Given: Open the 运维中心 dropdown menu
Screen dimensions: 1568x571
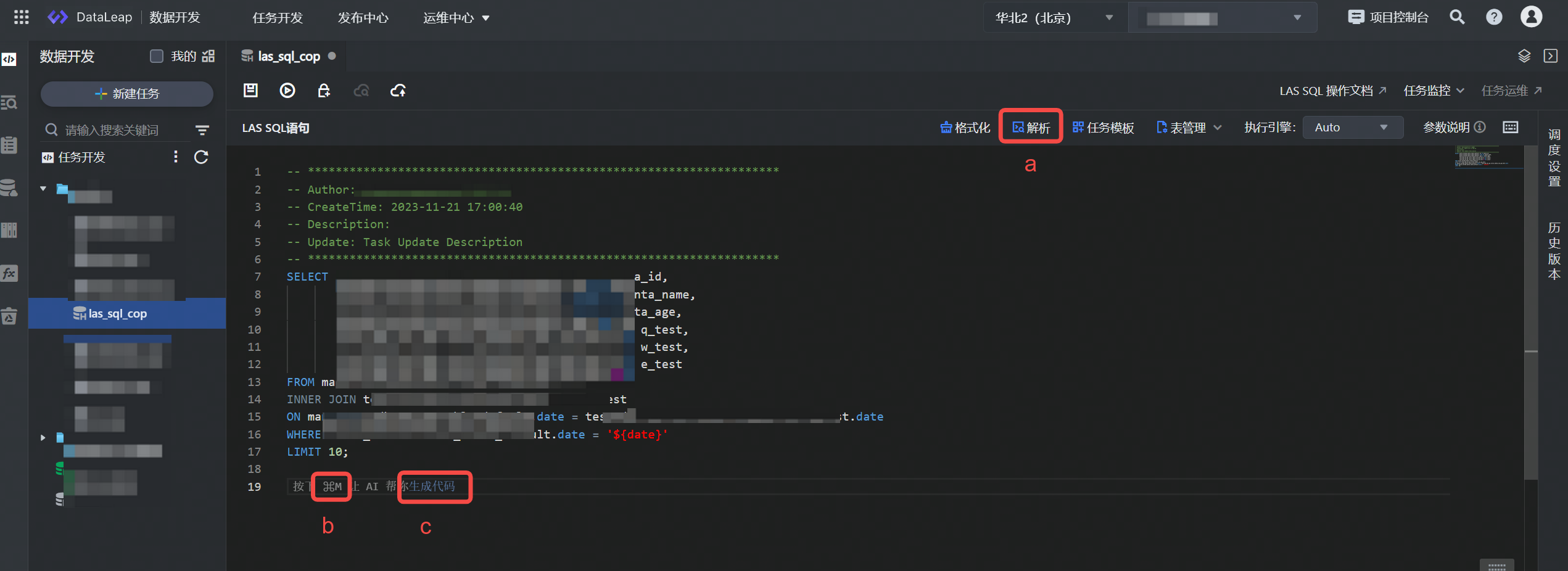Looking at the screenshot, I should tap(456, 18).
